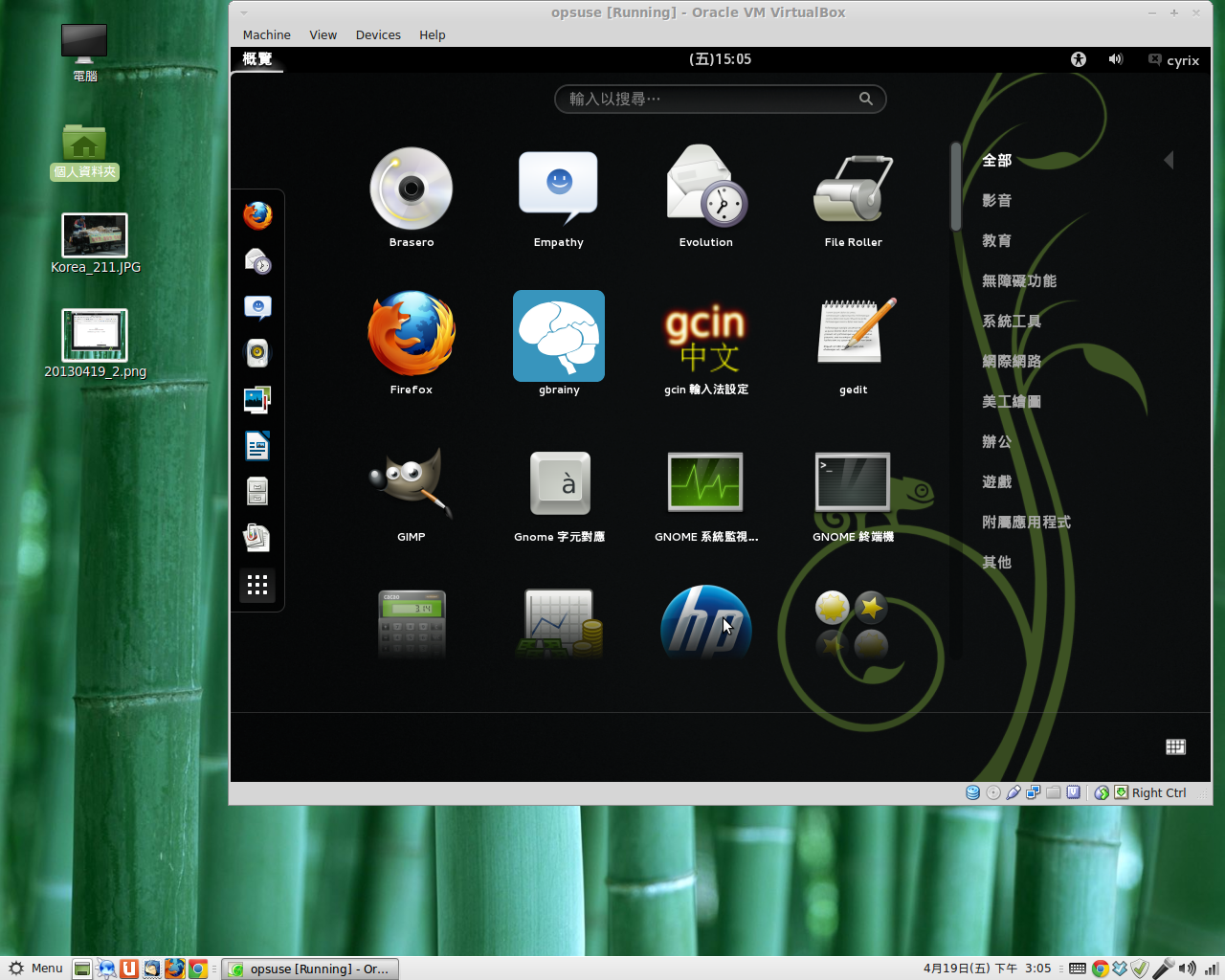The image size is (1225, 980).
Task: Select the 附屬應用程式 category
Action: 1027,523
